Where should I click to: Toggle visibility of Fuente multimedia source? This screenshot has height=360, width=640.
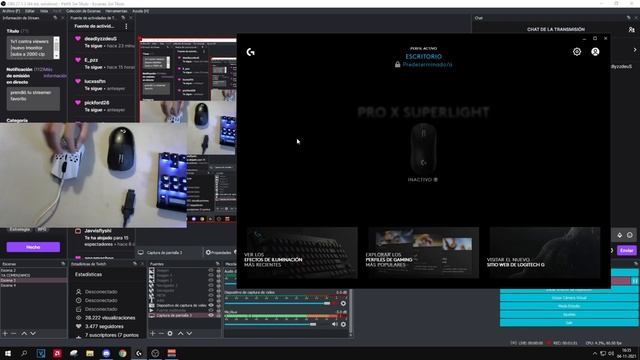[x=211, y=310]
